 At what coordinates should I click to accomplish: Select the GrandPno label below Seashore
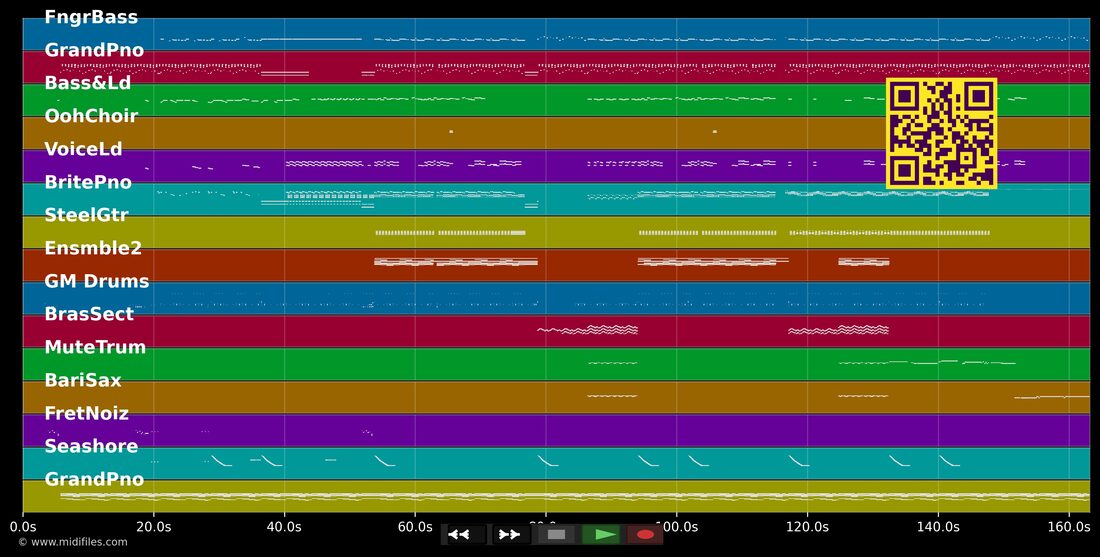94,479
